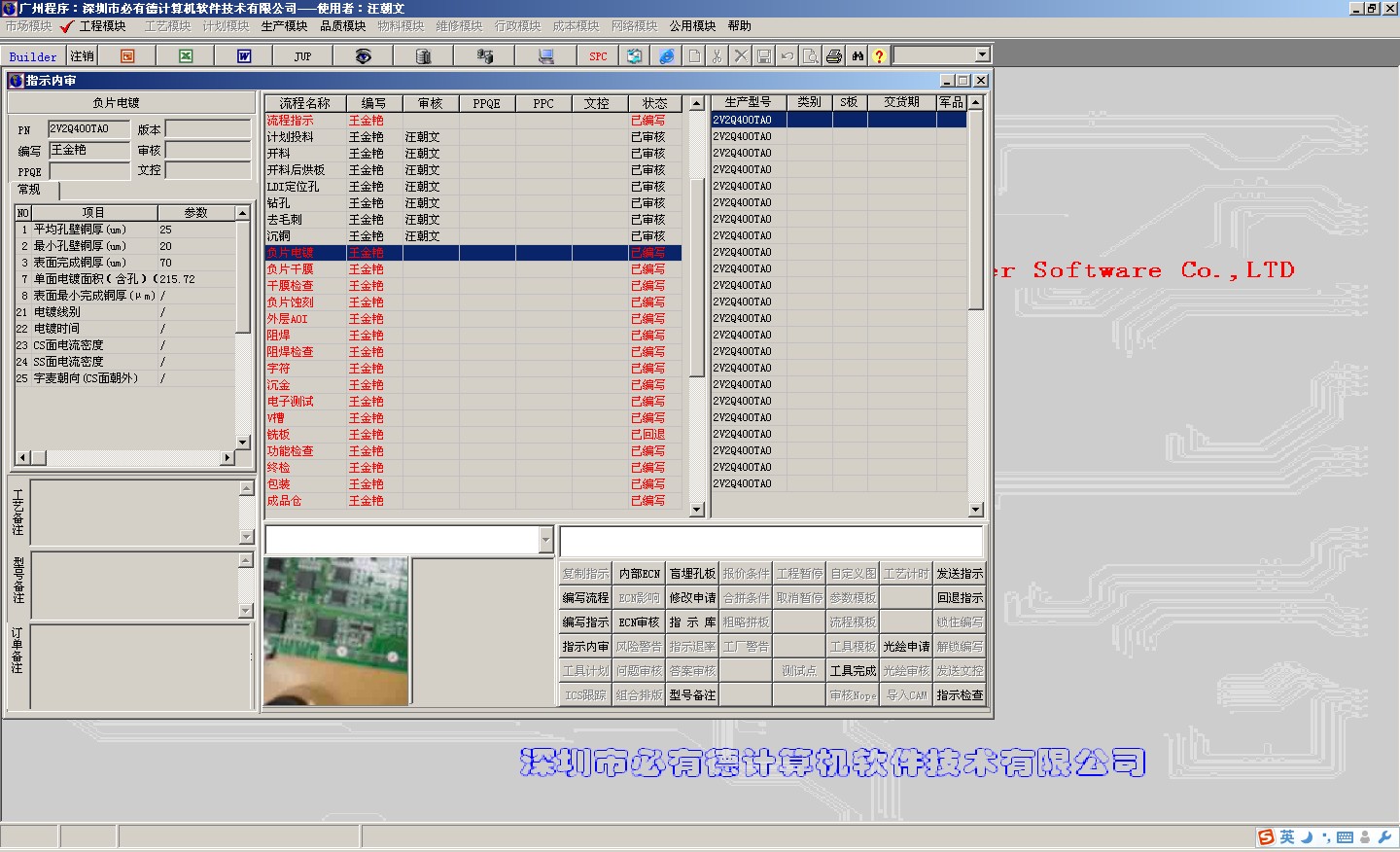The image size is (1400, 852).
Task: Open the 工程模块 menu
Action: [x=102, y=26]
